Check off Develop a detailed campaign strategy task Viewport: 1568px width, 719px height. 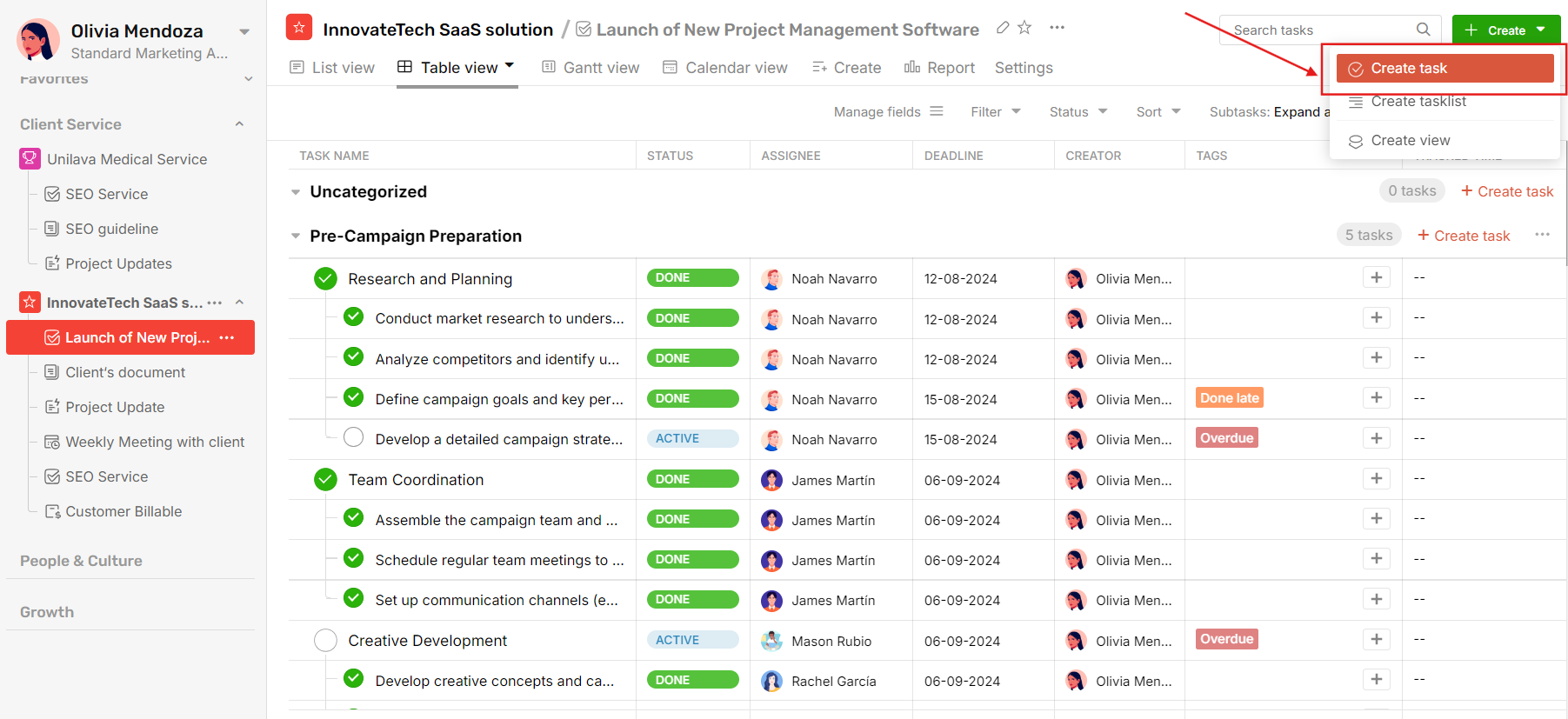(x=353, y=437)
